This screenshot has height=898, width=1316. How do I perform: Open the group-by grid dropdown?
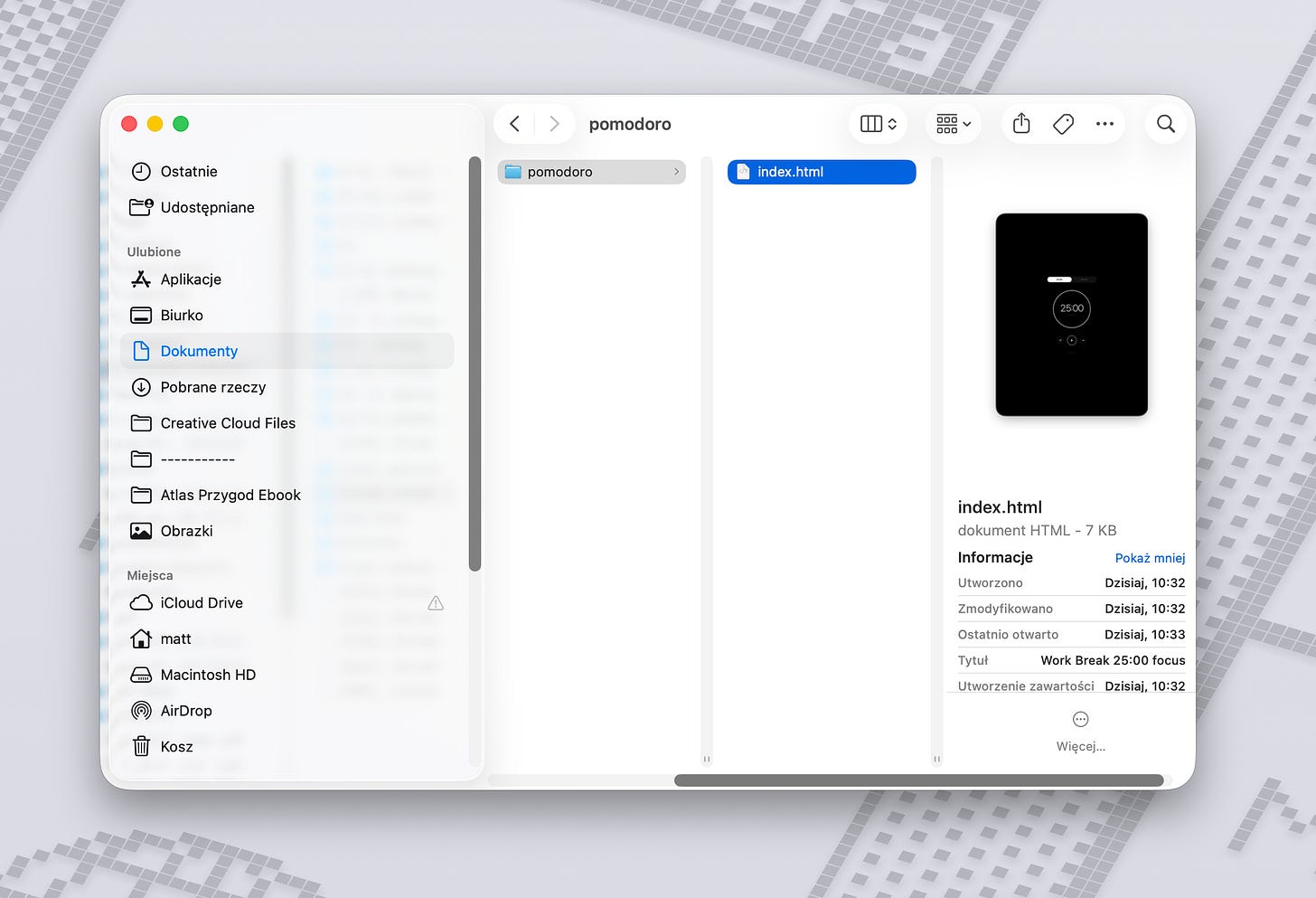[954, 124]
